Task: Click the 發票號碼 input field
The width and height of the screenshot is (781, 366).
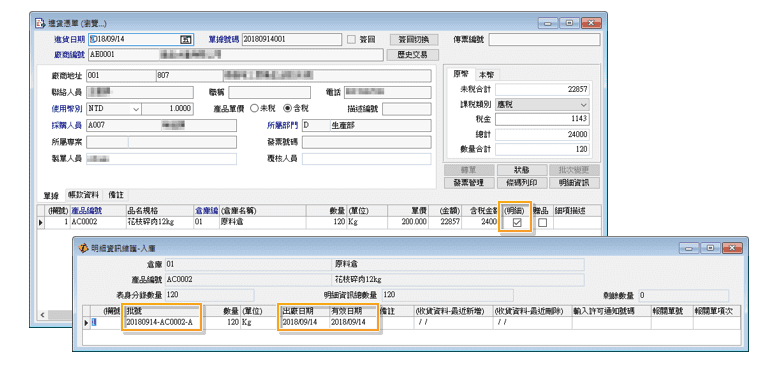Action: click(x=366, y=142)
